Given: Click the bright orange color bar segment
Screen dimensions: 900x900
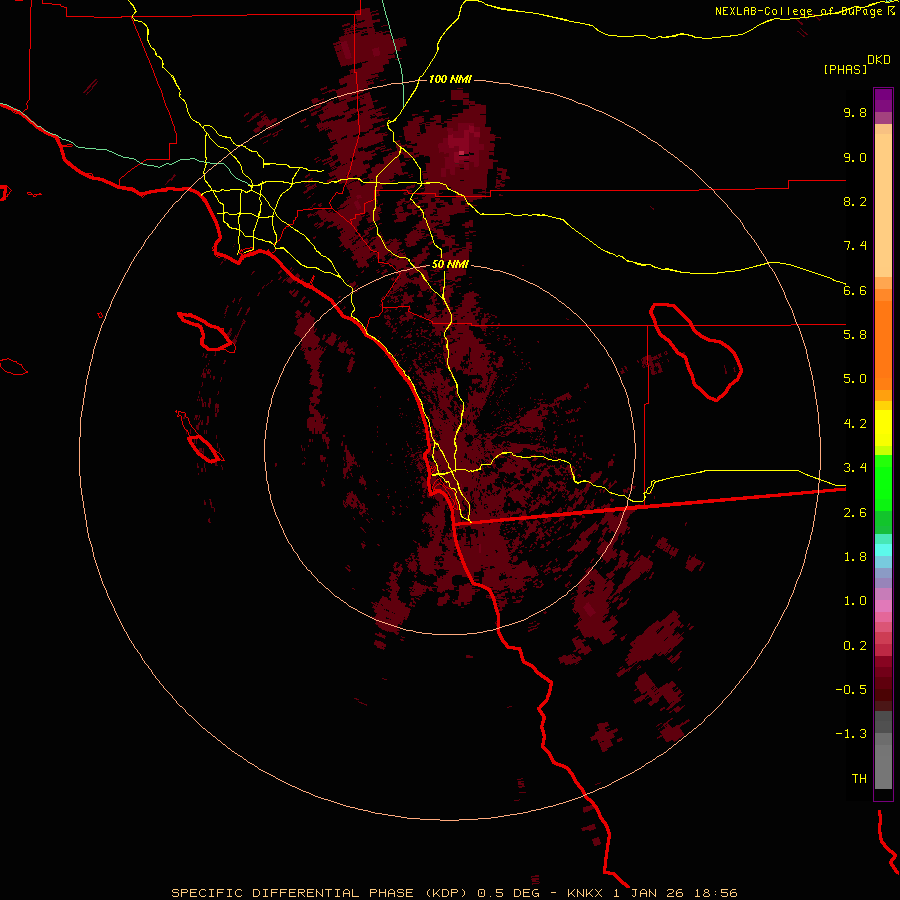Looking at the screenshot, I should coord(883,346).
